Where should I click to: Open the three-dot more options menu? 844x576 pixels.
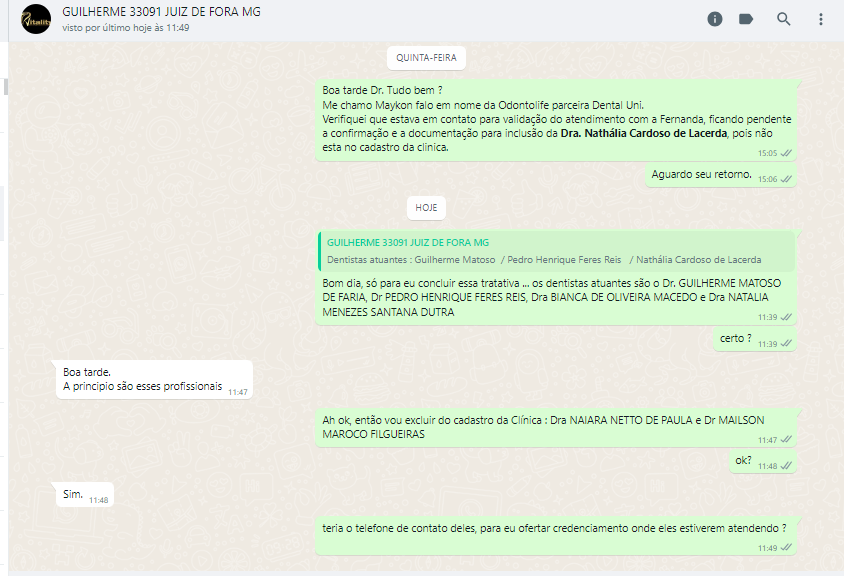tap(820, 19)
